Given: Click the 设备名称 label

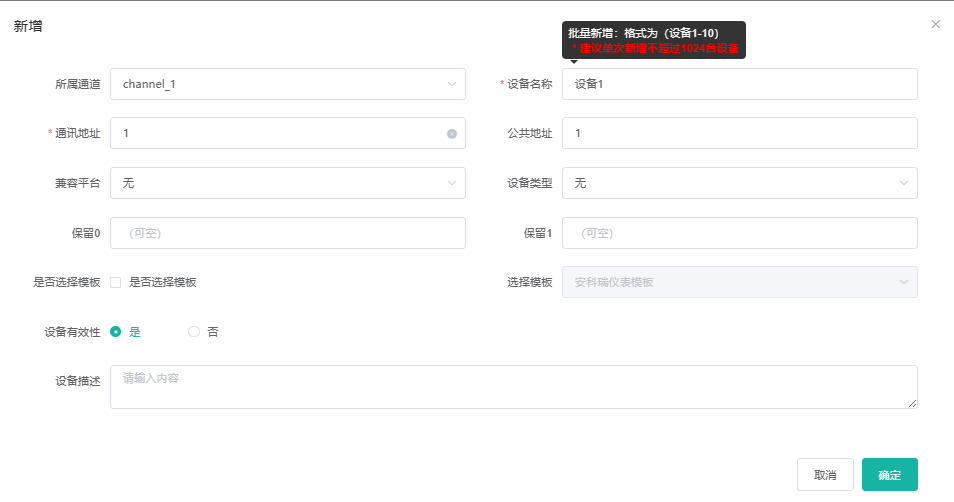Looking at the screenshot, I should 529,84.
